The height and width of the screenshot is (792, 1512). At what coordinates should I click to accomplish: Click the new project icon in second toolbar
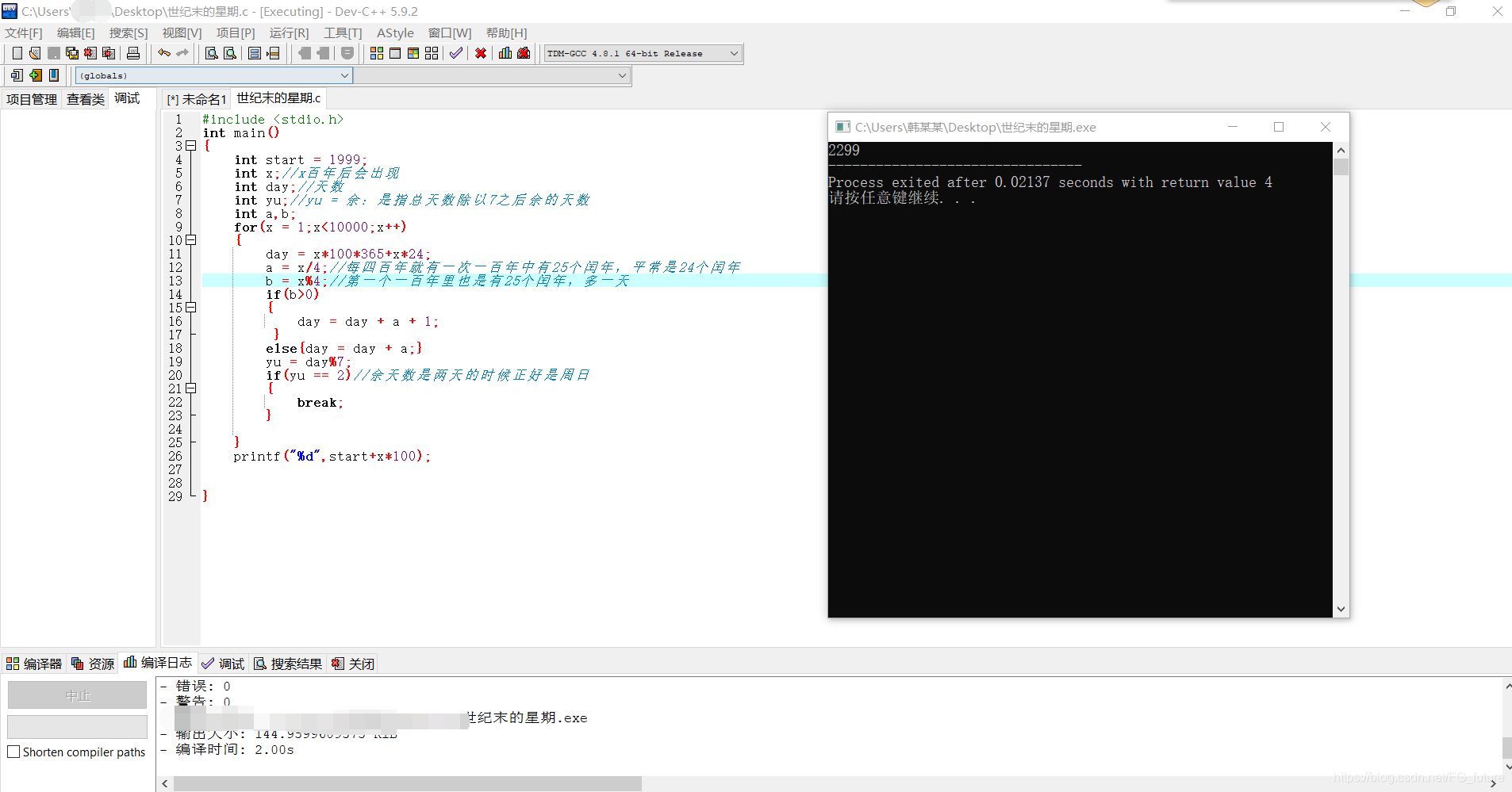point(17,75)
